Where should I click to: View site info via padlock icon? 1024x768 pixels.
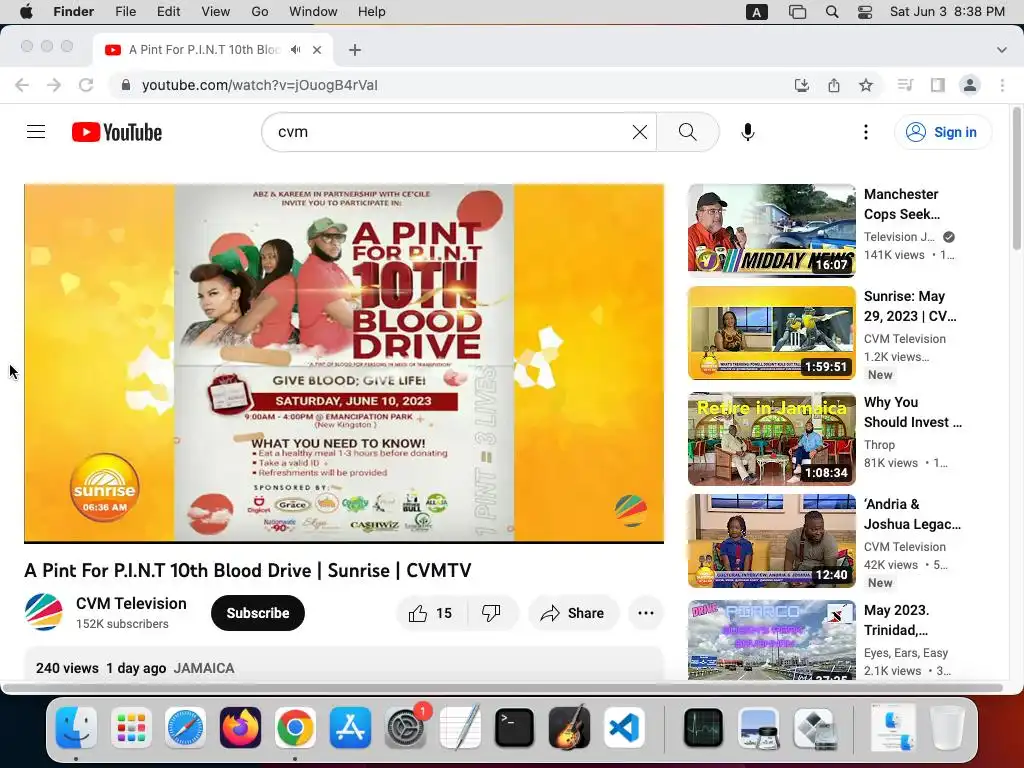(126, 85)
